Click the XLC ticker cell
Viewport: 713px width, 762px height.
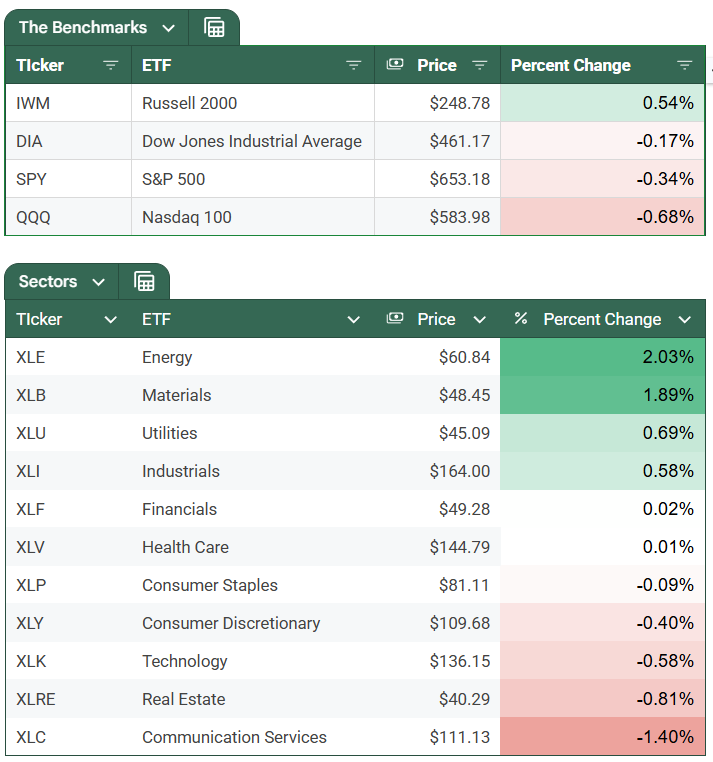click(x=32, y=737)
